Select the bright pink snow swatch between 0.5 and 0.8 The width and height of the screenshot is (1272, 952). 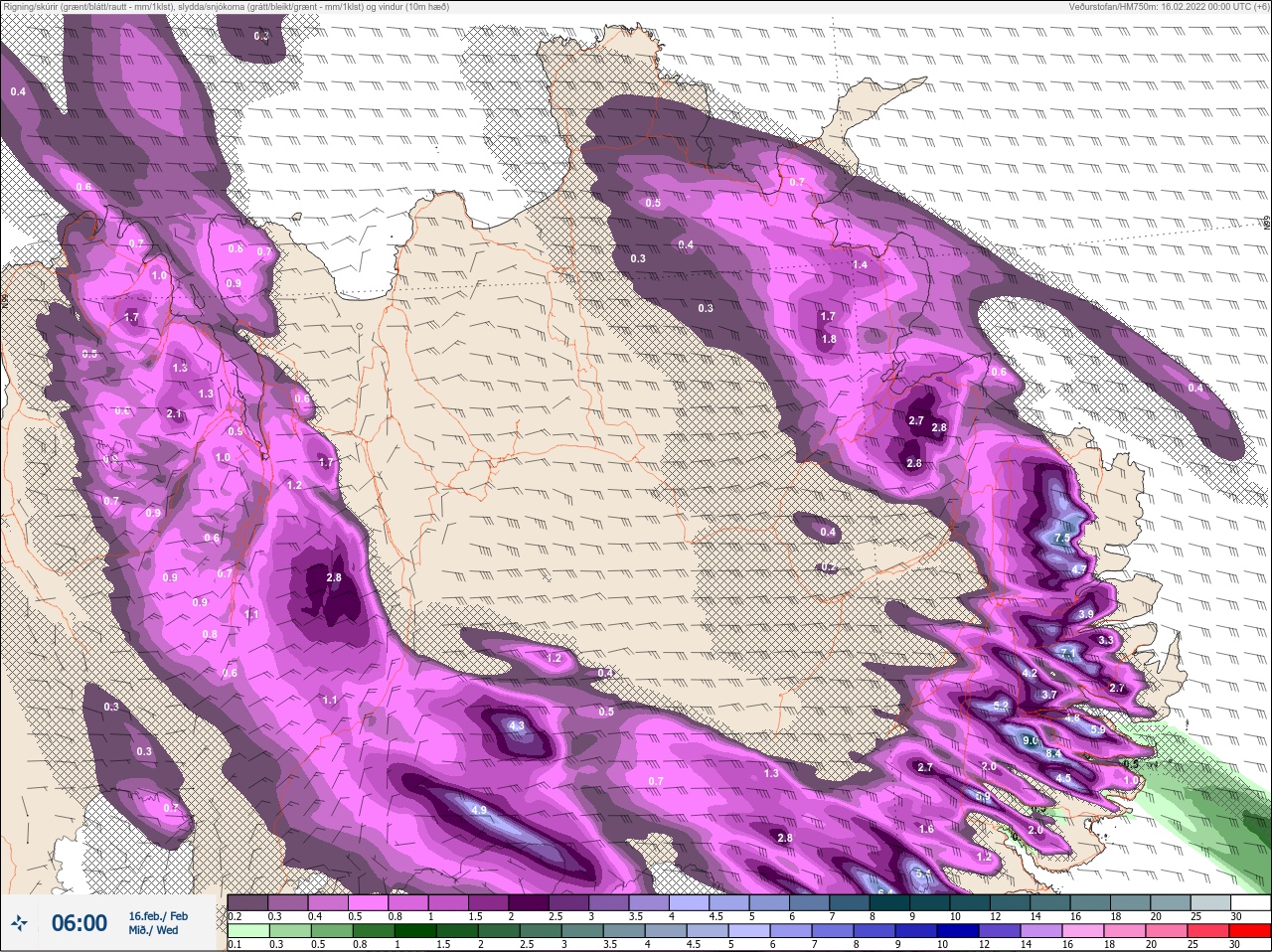coord(370,903)
